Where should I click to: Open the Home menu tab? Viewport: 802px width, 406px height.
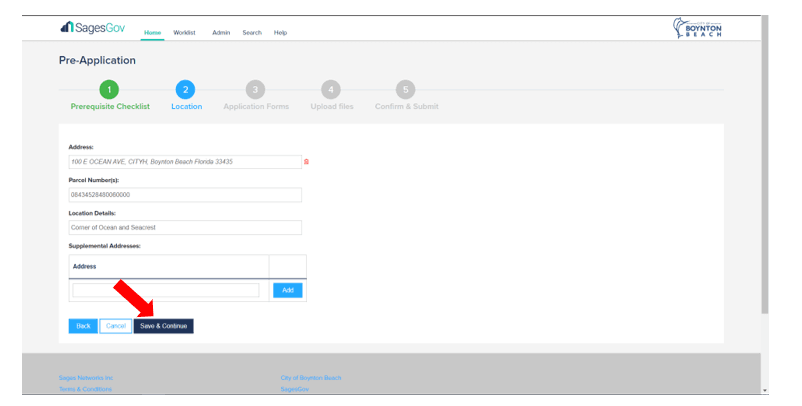(152, 33)
